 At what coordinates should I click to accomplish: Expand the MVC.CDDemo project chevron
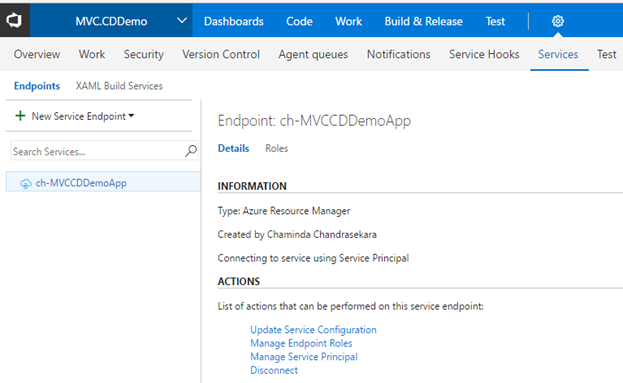[182, 20]
